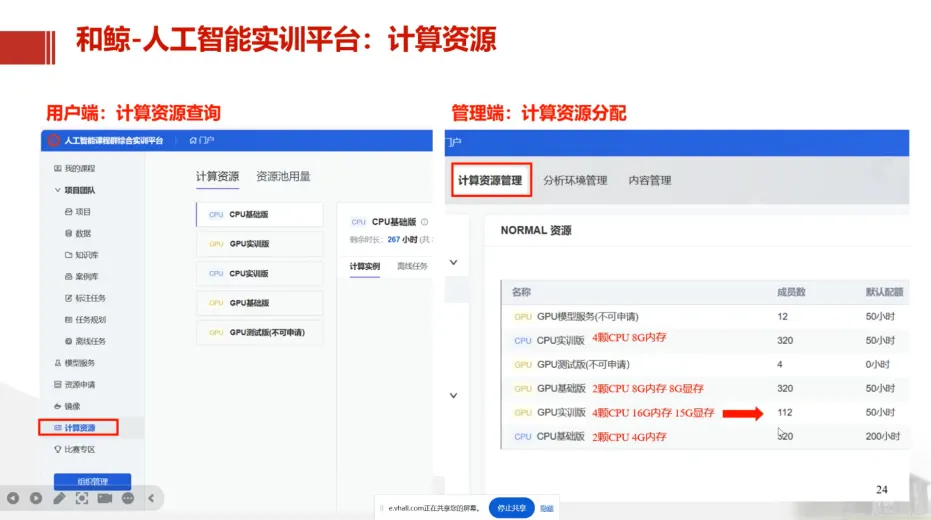Image resolution: width=931 pixels, height=520 pixels.
Task: Switch to the 计算资源 tab
Action: point(217,176)
